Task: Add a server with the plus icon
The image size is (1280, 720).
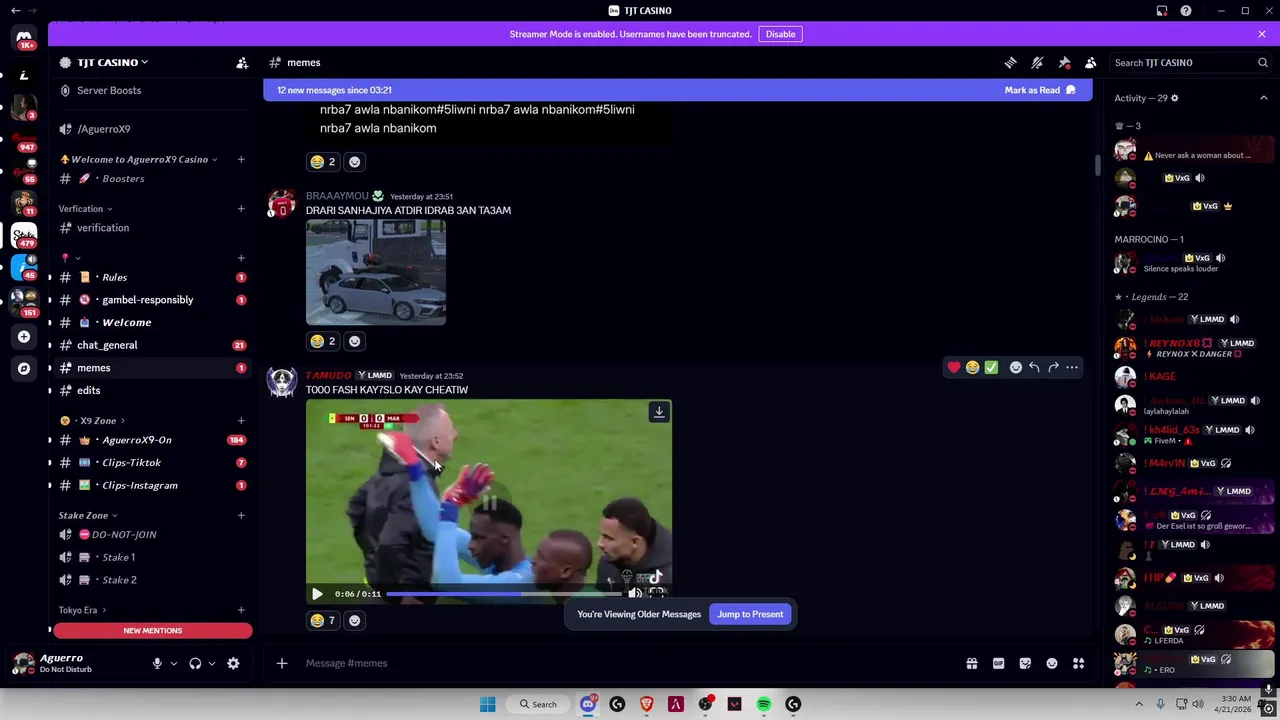Action: point(24,336)
